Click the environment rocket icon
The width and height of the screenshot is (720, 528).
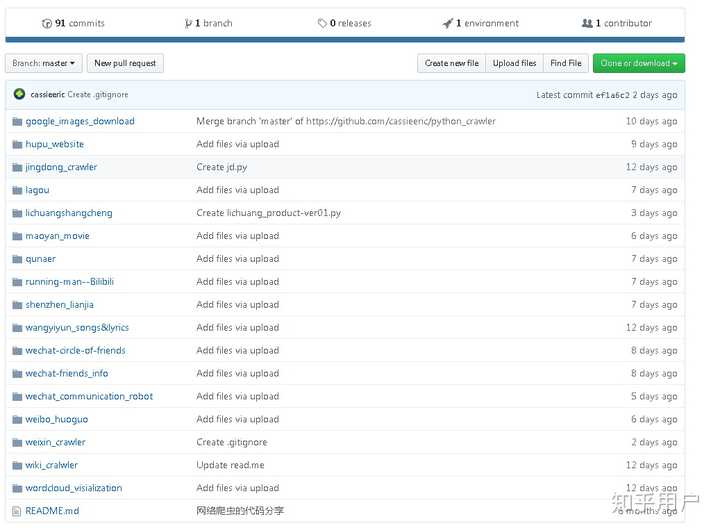click(447, 23)
